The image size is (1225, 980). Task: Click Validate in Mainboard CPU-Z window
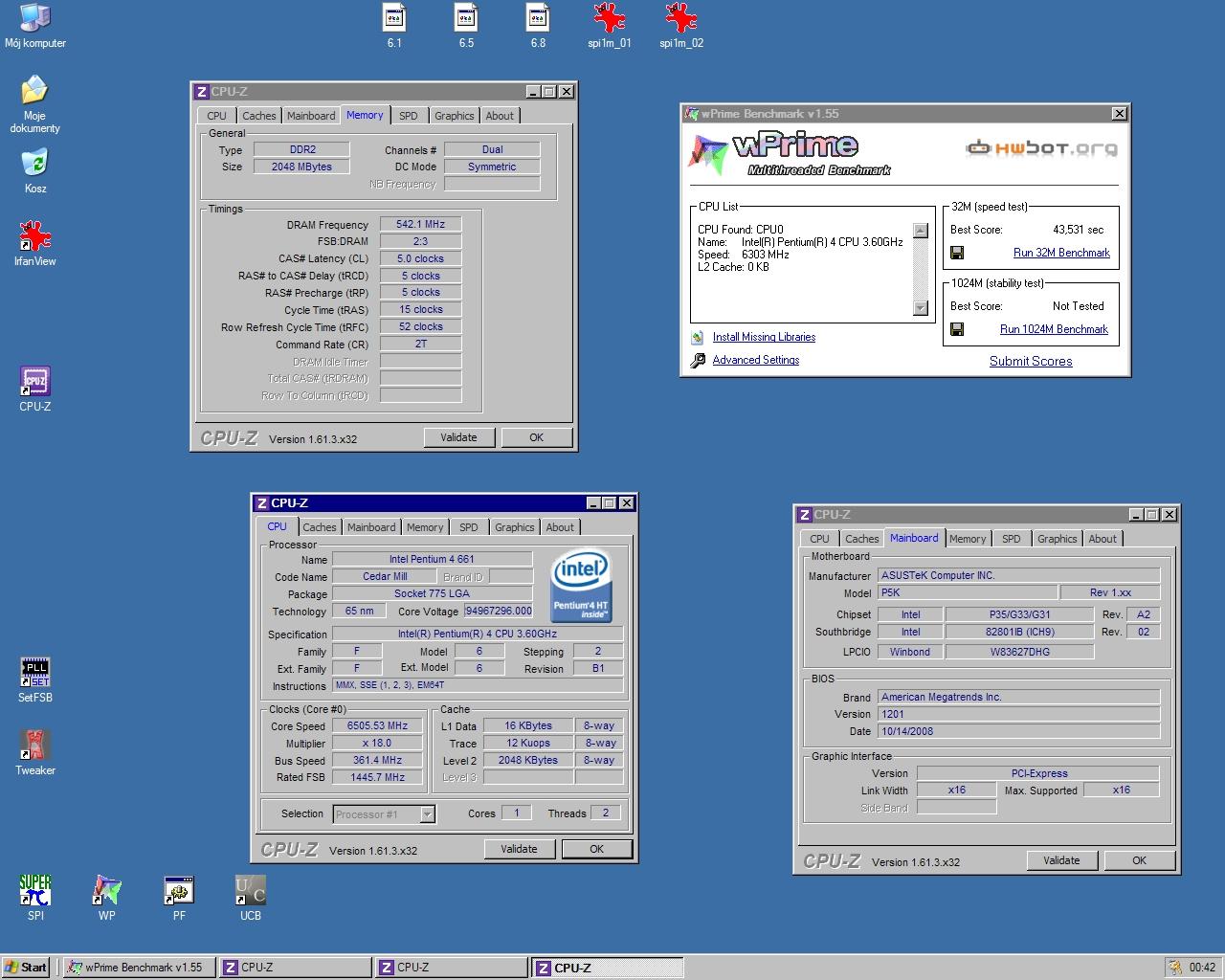tap(1061, 860)
